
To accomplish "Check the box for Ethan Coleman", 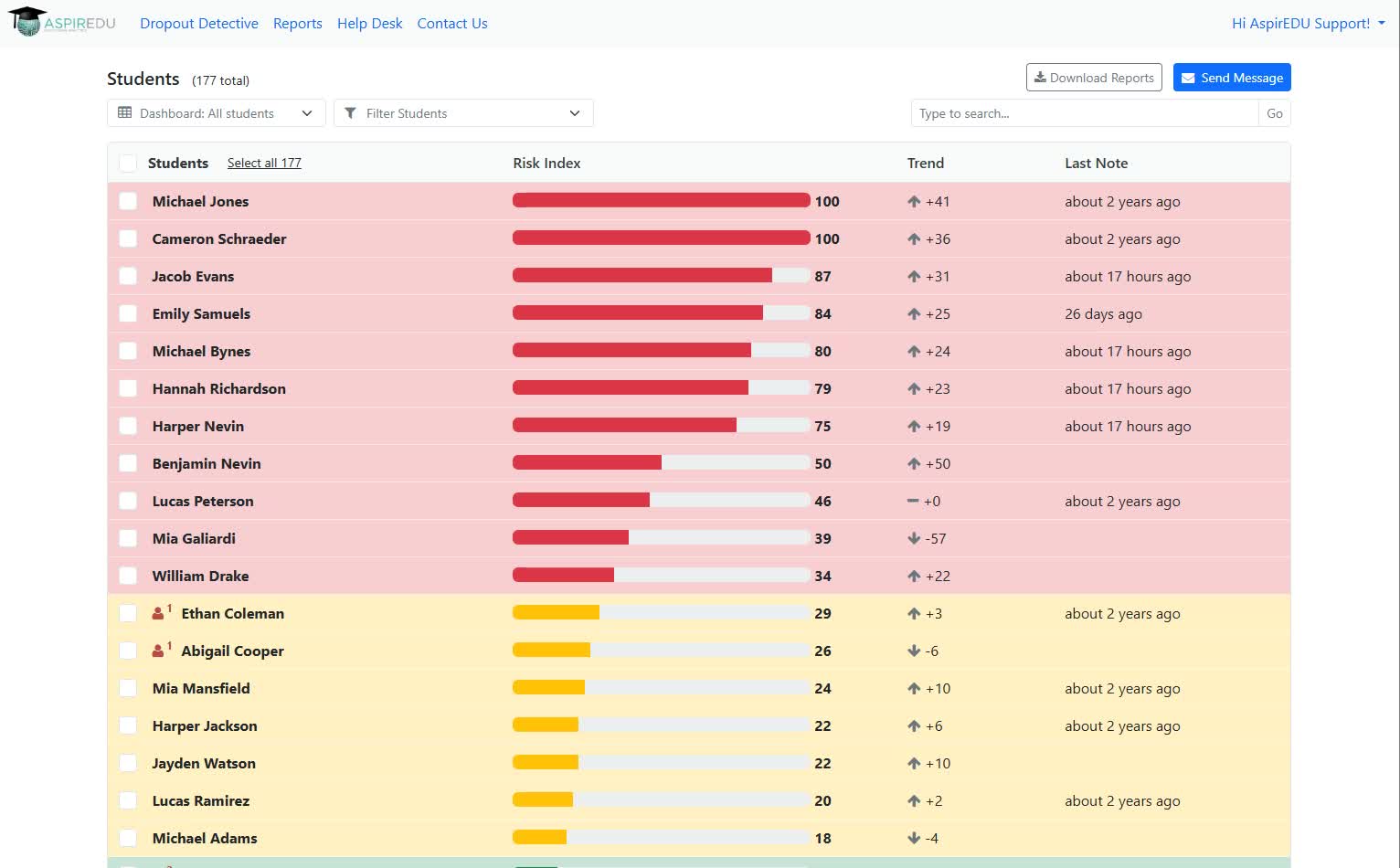I will (x=128, y=613).
